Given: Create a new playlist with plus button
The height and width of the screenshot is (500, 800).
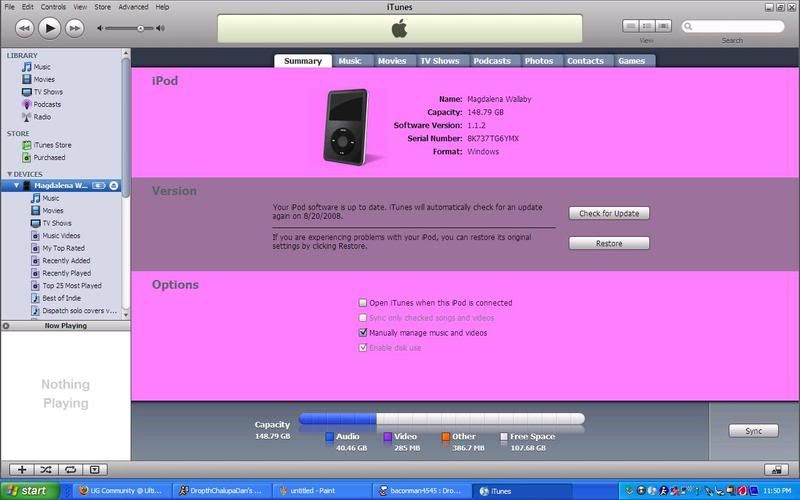Looking at the screenshot, I should pyautogui.click(x=22, y=469).
